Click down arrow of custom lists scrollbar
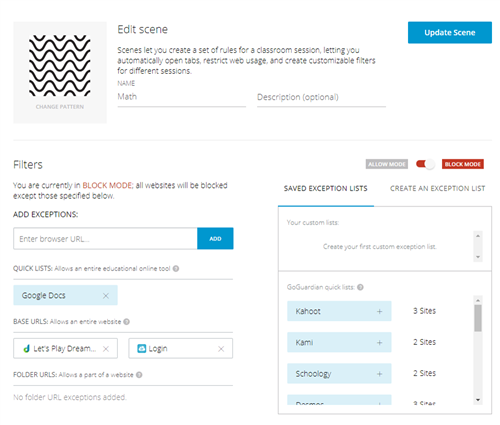 click(x=478, y=257)
